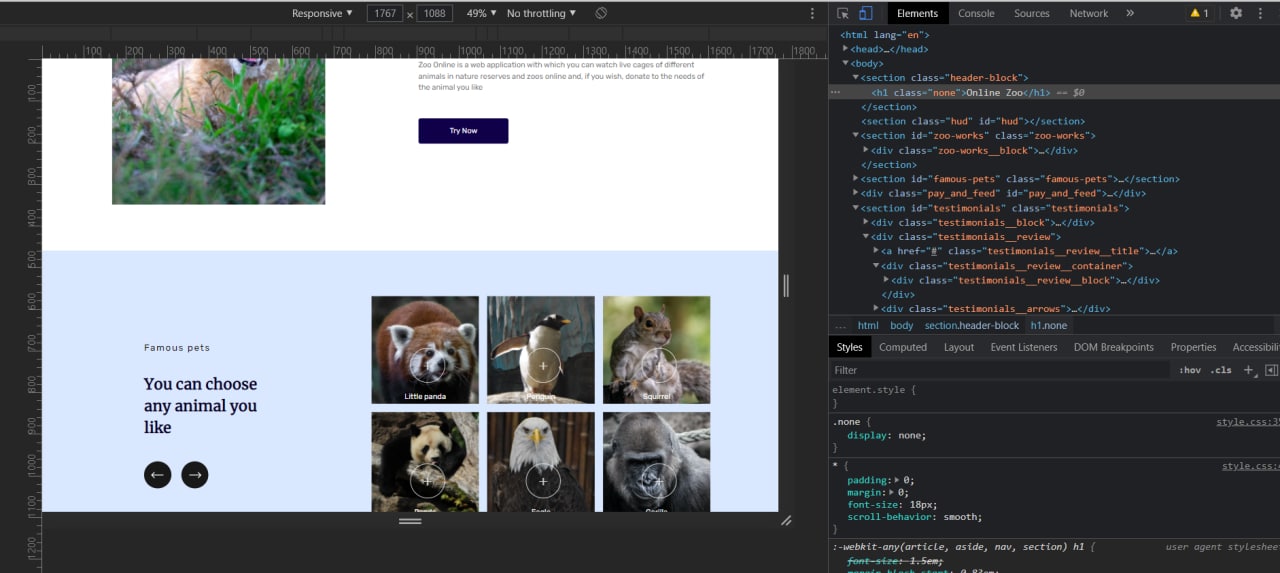The width and height of the screenshot is (1280, 573).
Task: Click the viewport height input field
Action: pos(435,13)
